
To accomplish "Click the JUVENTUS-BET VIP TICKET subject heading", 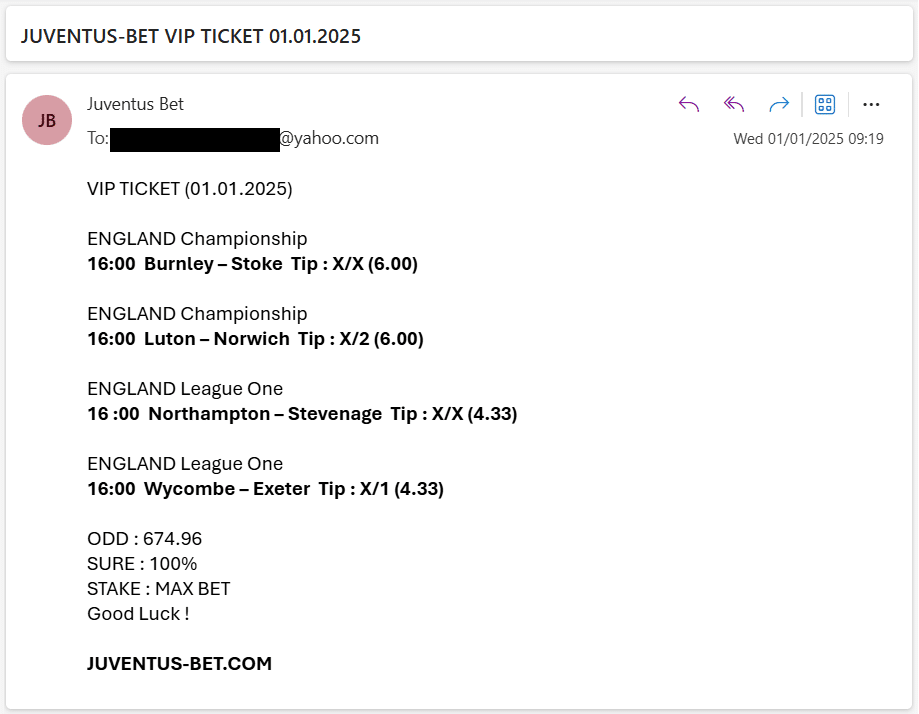I will point(191,36).
